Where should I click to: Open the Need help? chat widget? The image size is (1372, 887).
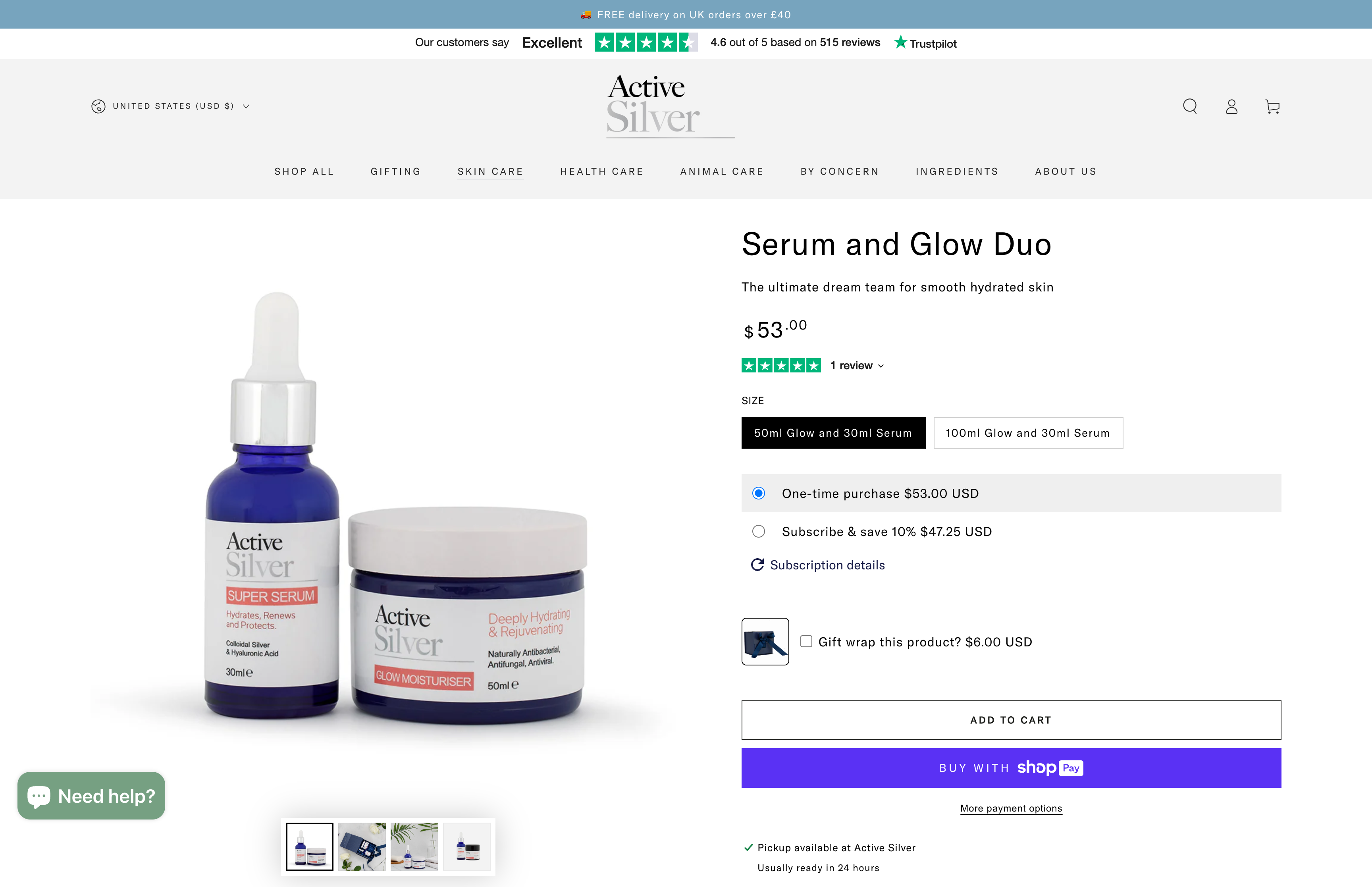(91, 795)
